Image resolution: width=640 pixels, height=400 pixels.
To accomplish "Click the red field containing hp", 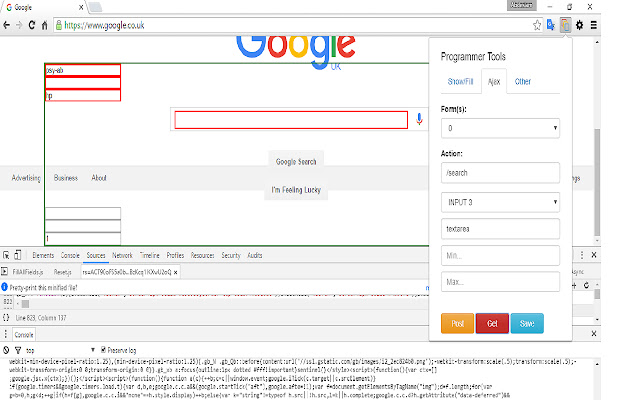I will click(x=83, y=95).
